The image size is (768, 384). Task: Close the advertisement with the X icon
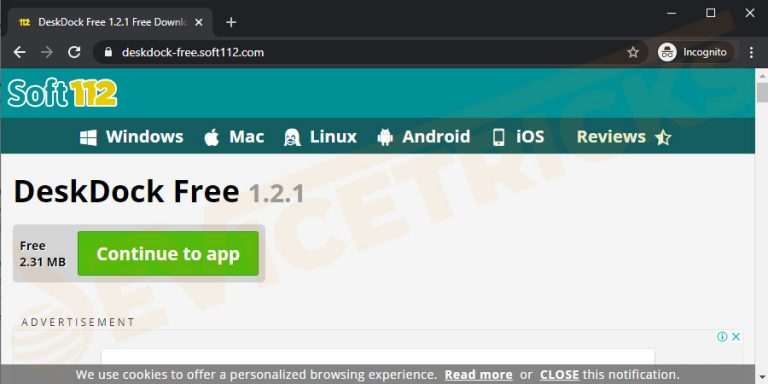(x=736, y=336)
